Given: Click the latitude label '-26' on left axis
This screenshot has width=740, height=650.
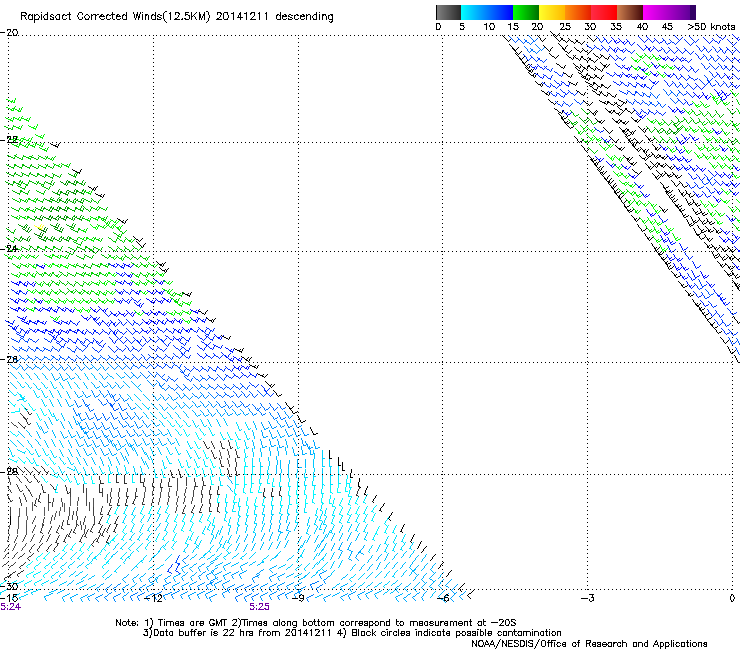Looking at the screenshot, I should 9,360.
